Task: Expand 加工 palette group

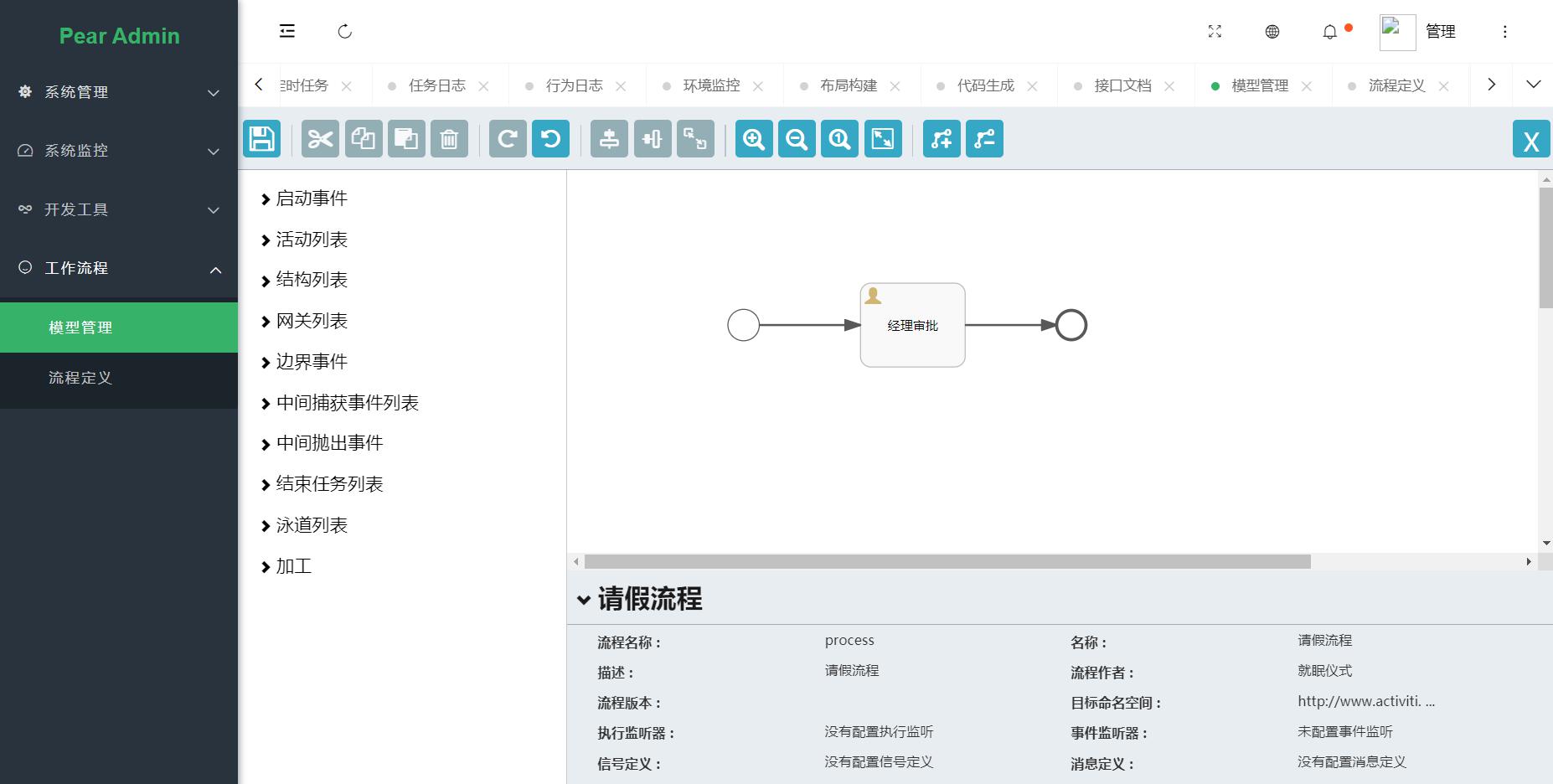Action: pos(286,566)
